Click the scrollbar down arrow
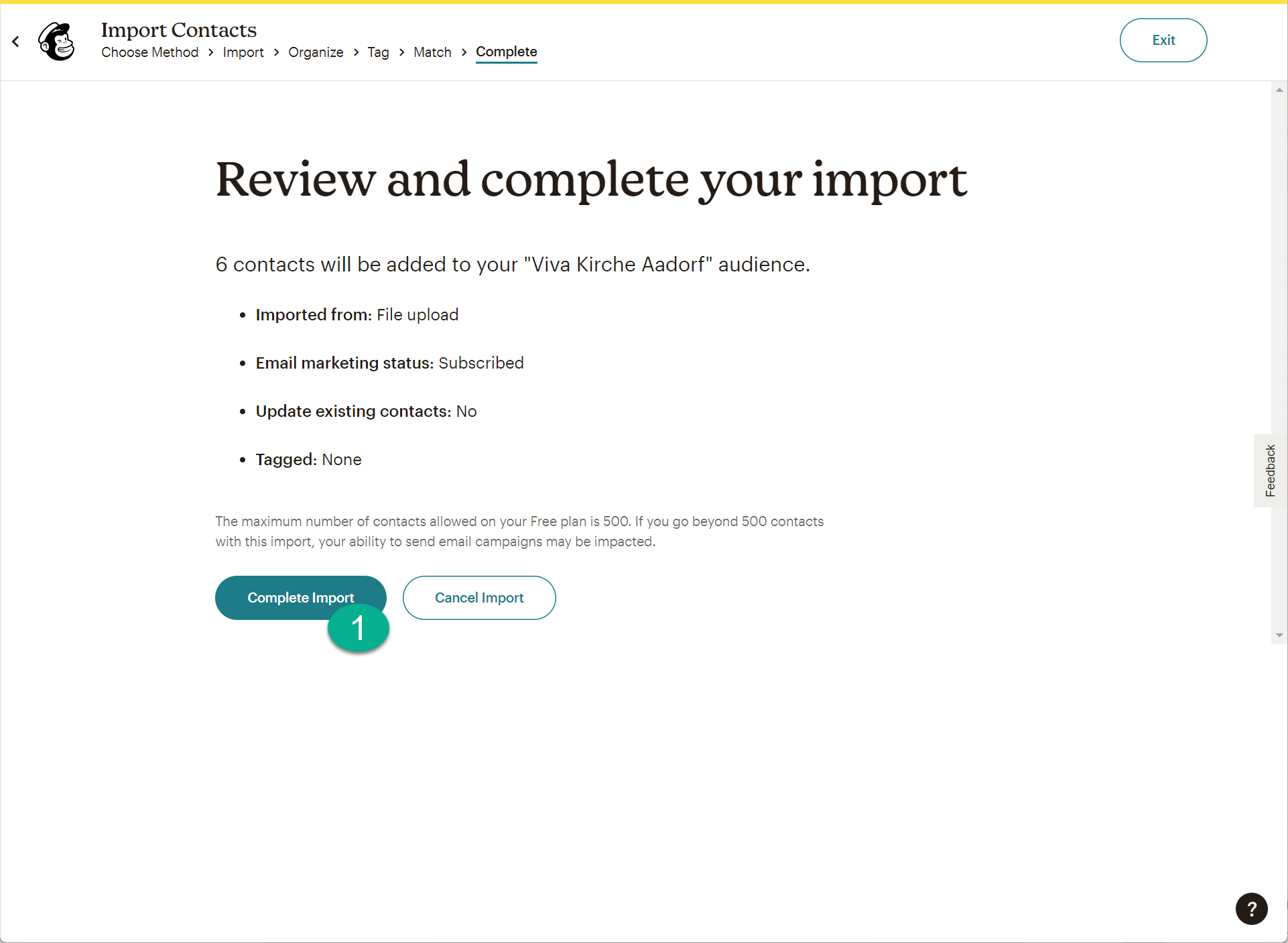The image size is (1288, 943). 1279,635
